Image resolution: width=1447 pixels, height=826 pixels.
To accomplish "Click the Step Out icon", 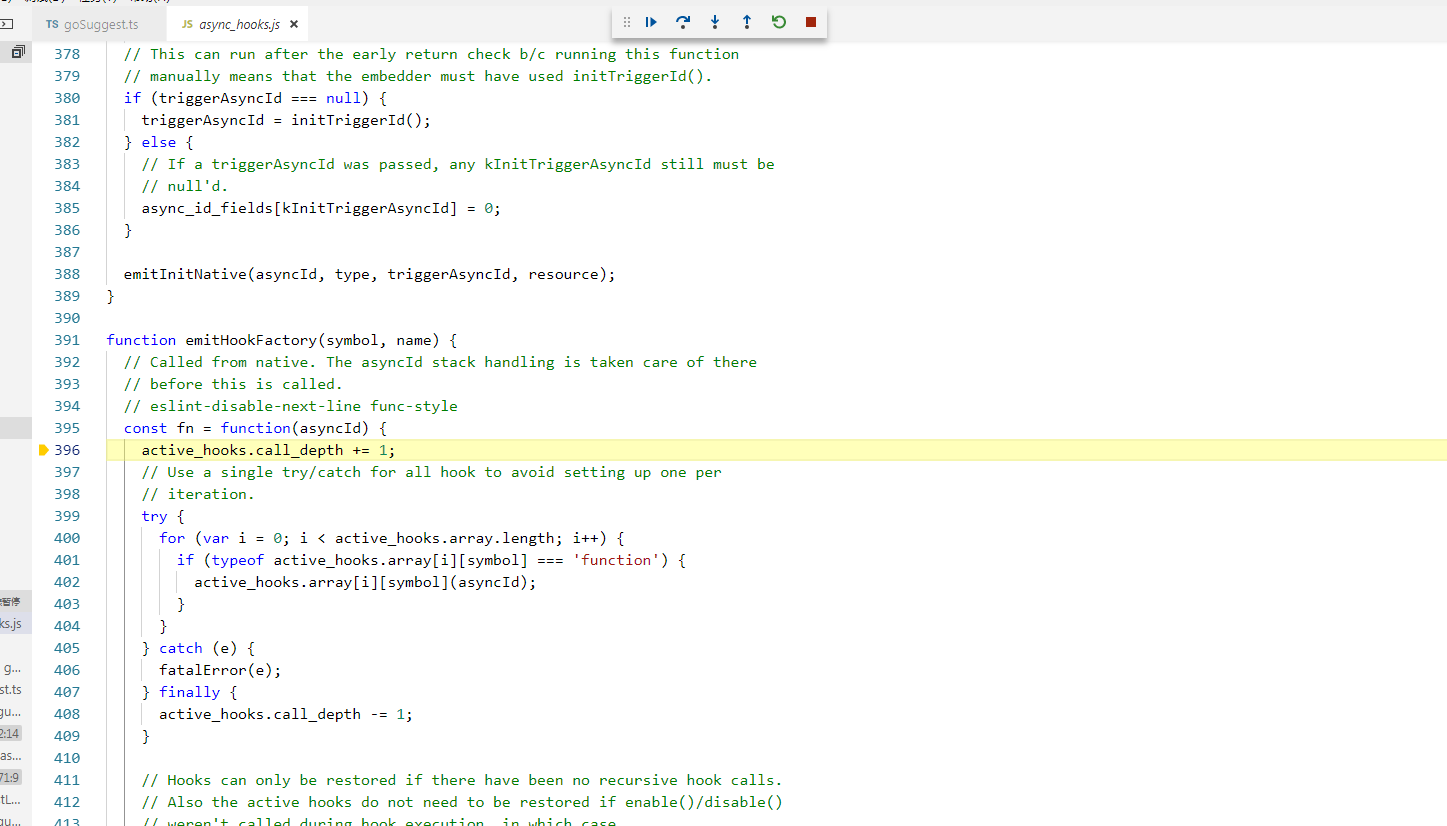I will coord(747,21).
